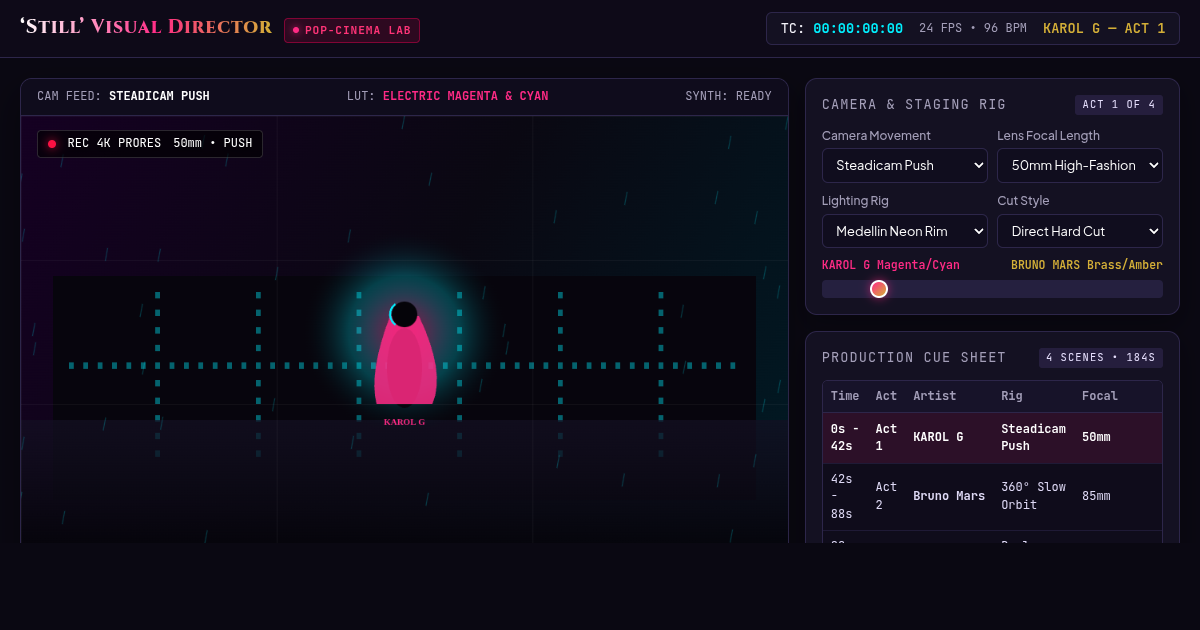The image size is (1200, 630).
Task: Click the timecode 00:00:00:00 readout
Action: click(x=858, y=28)
